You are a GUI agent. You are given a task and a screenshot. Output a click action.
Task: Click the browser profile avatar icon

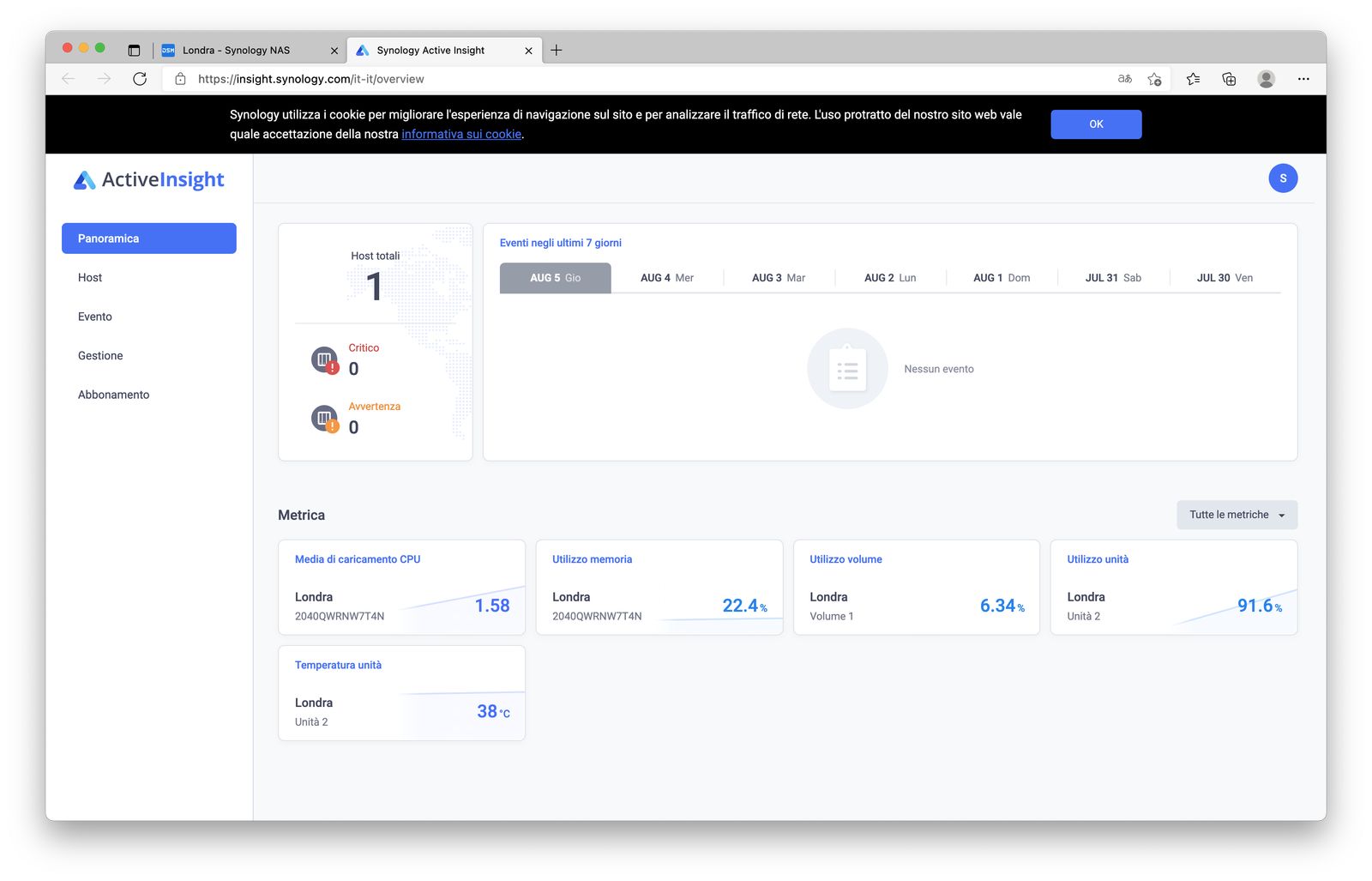coord(1266,79)
